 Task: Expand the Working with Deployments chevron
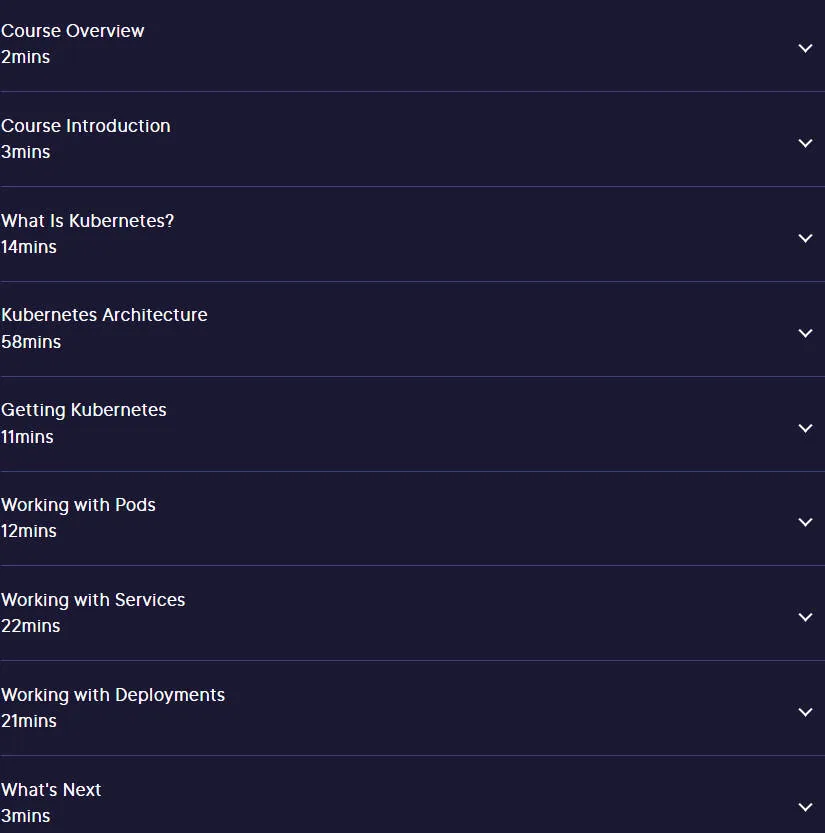click(805, 712)
